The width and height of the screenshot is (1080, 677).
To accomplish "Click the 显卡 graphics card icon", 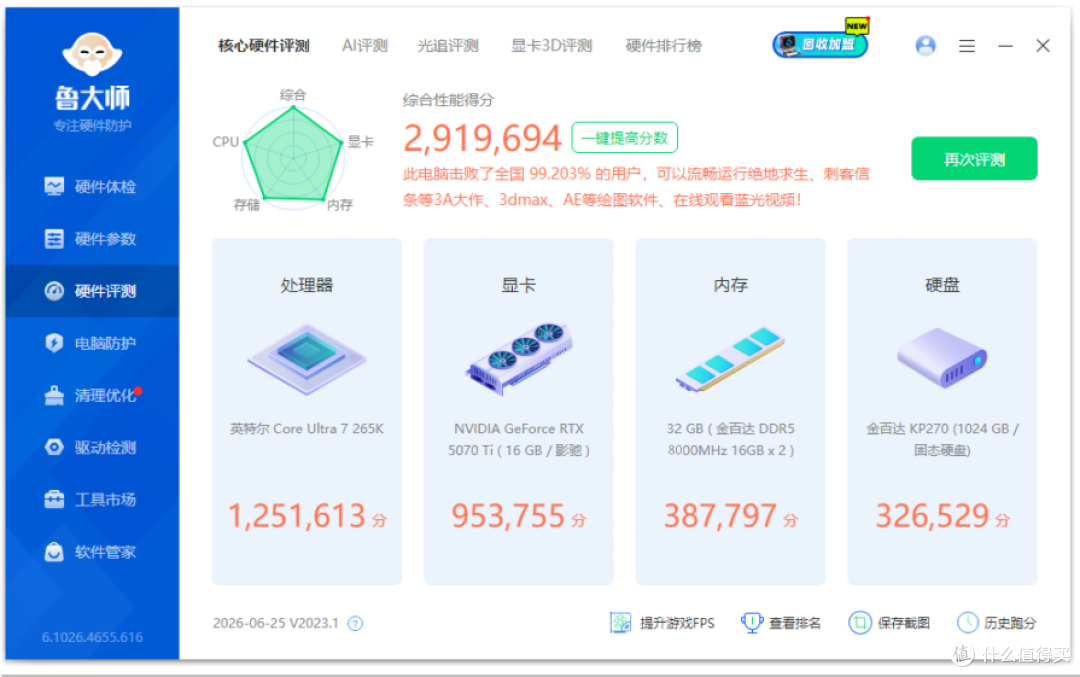I will (x=518, y=358).
